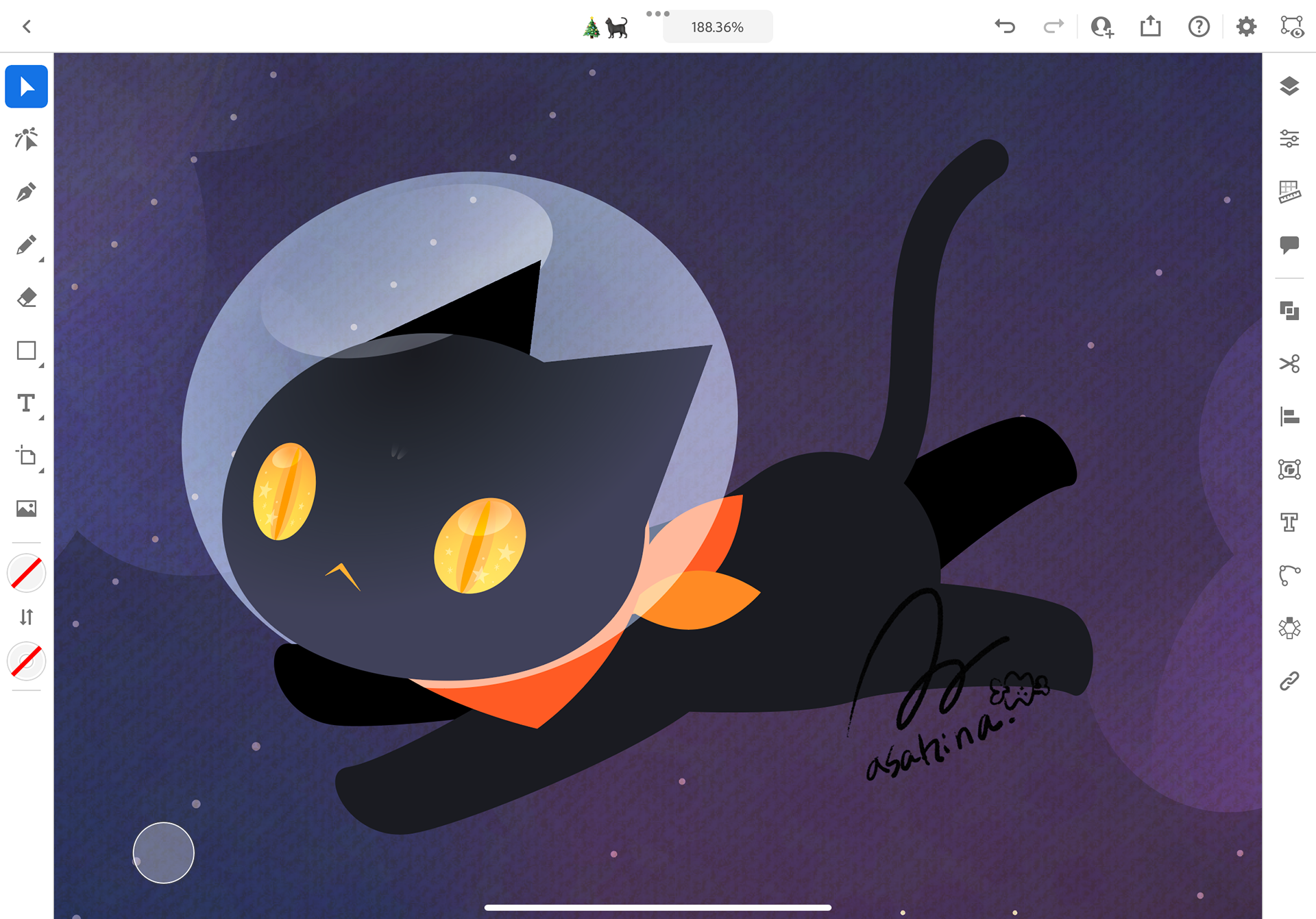This screenshot has height=919, width=1316.
Task: Select the Pen tool
Action: (x=26, y=193)
